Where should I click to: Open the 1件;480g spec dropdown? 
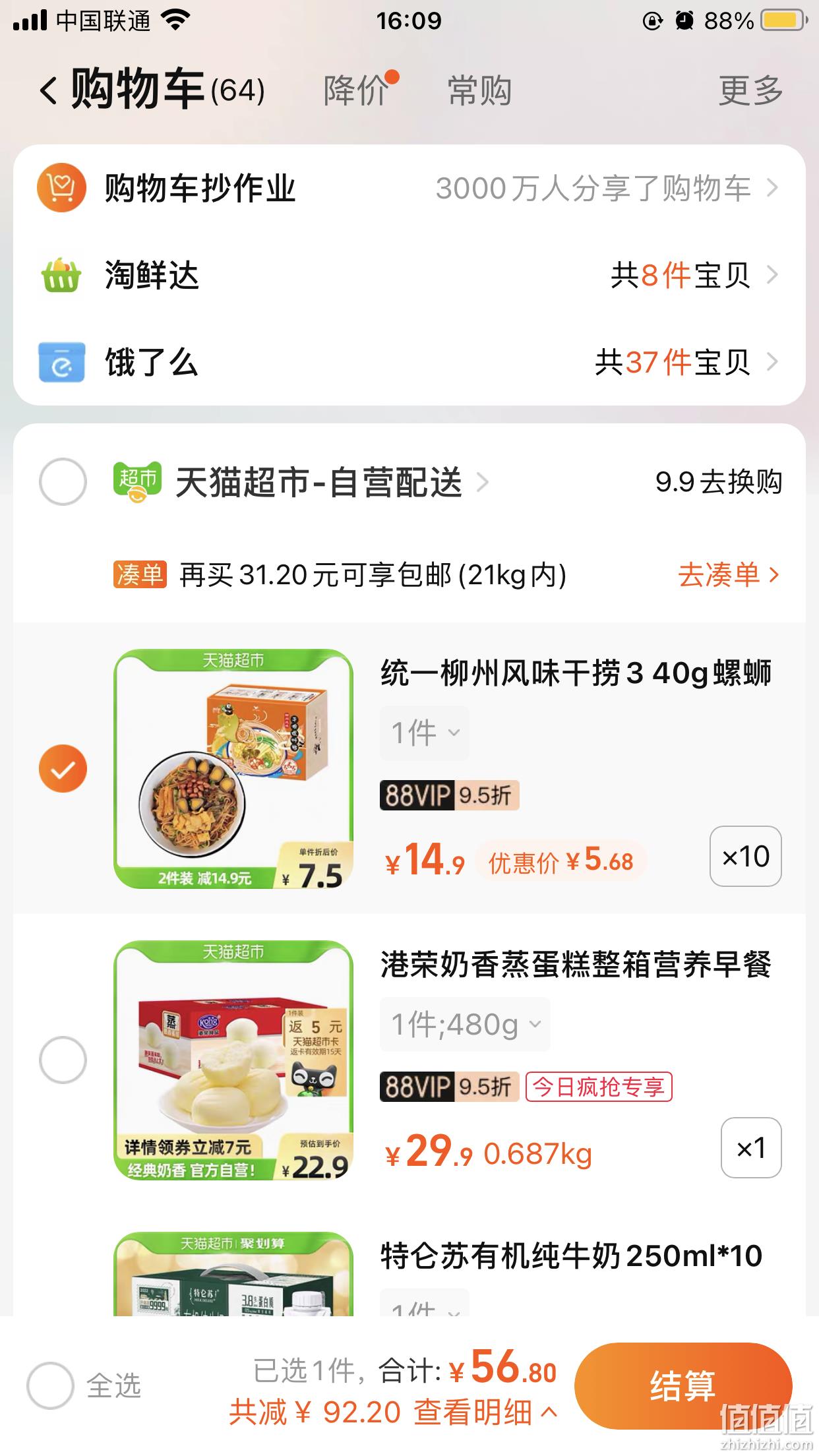[x=465, y=1025]
